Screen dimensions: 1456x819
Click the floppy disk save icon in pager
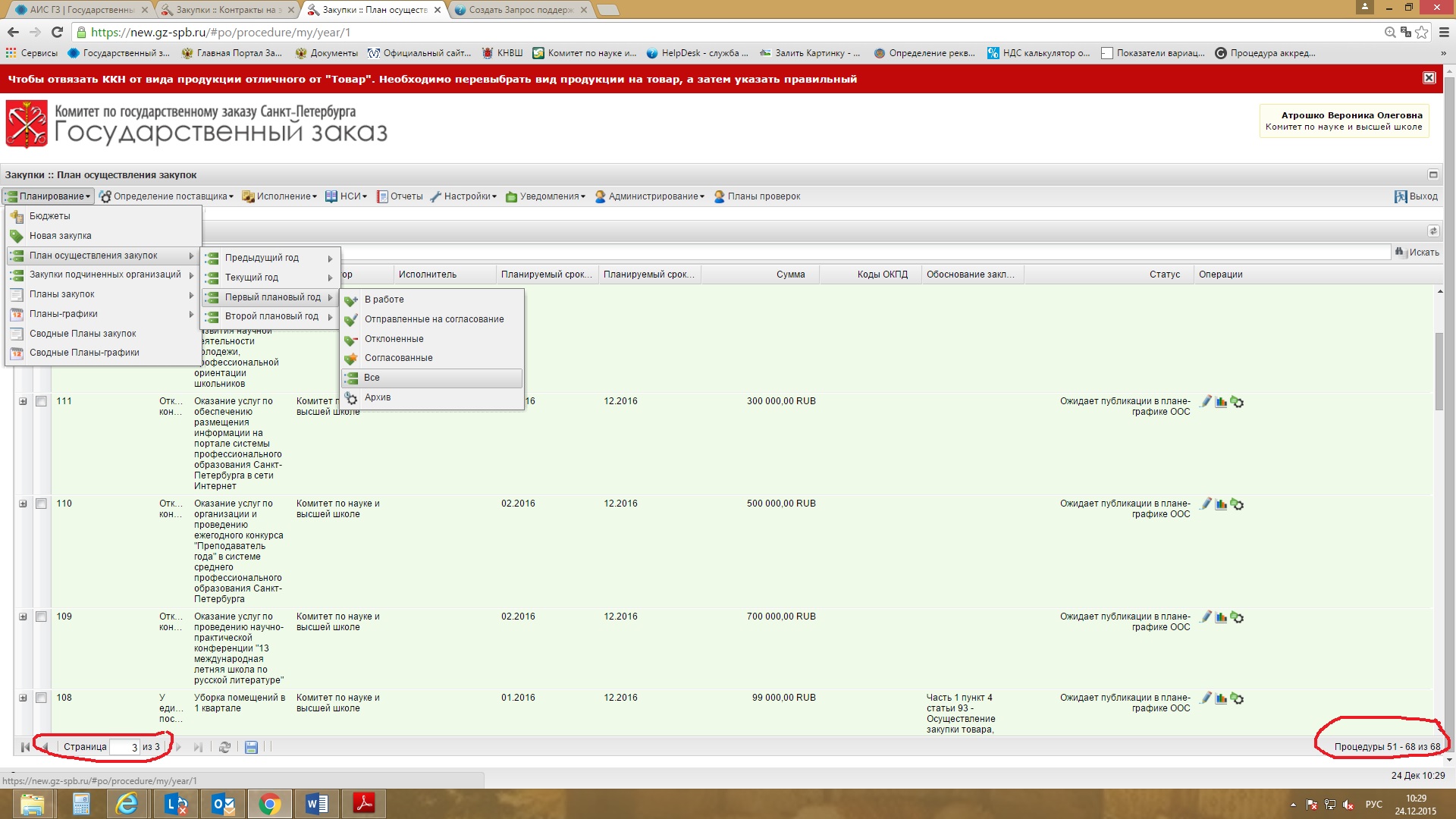pyautogui.click(x=251, y=747)
